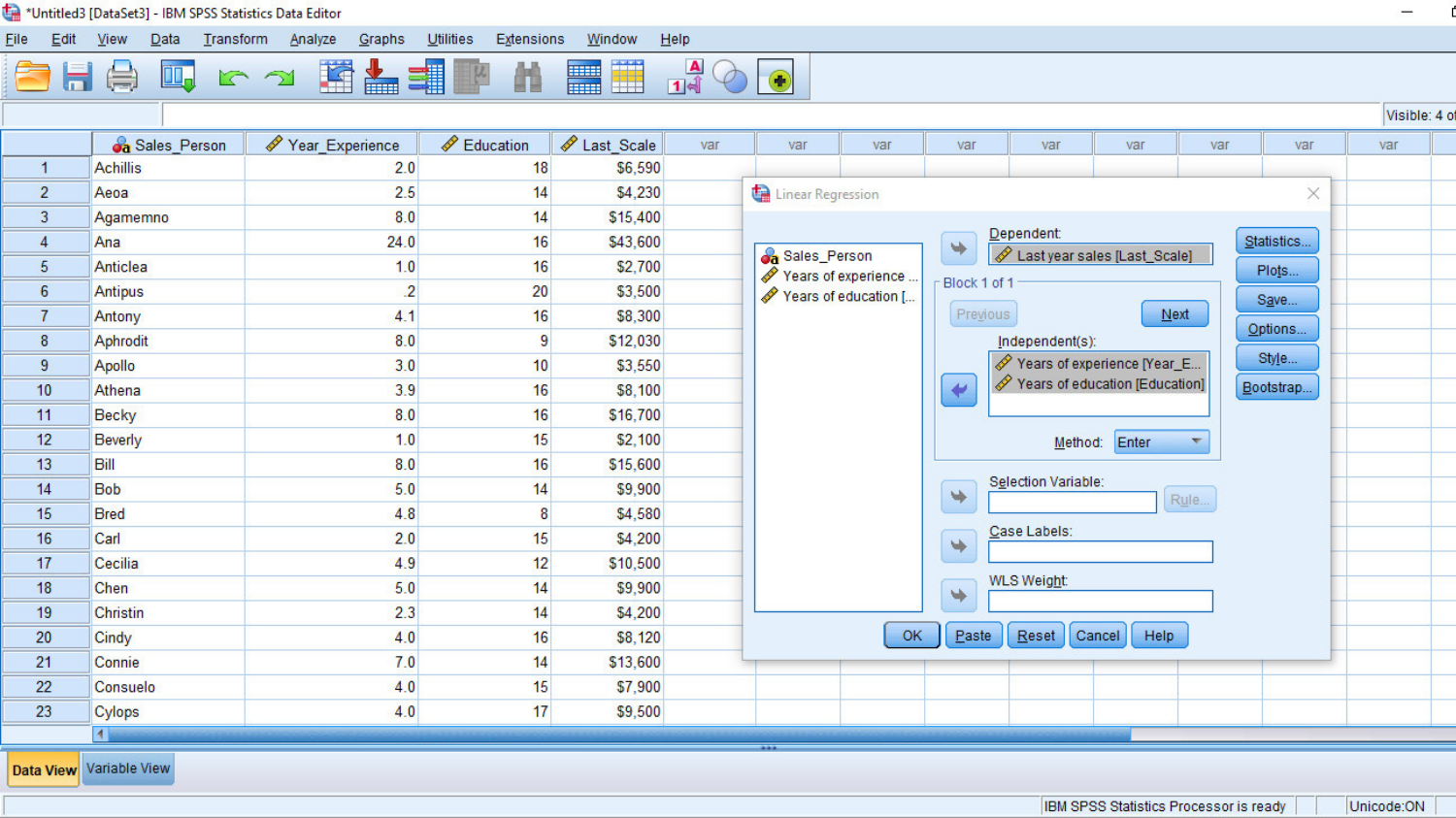Screen dimensions: 1456x818
Task: Click the Paste button
Action: (974, 636)
